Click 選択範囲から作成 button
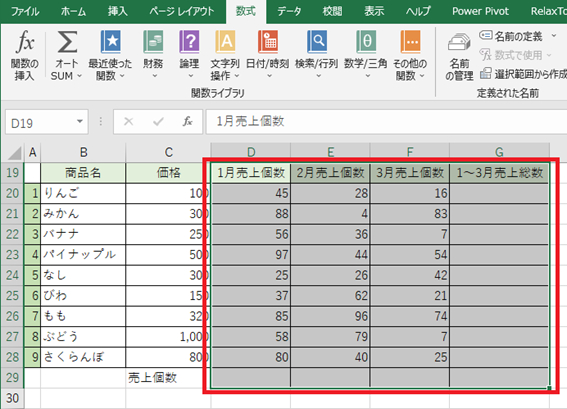Viewport: 567px width, 409px height. tap(523, 74)
